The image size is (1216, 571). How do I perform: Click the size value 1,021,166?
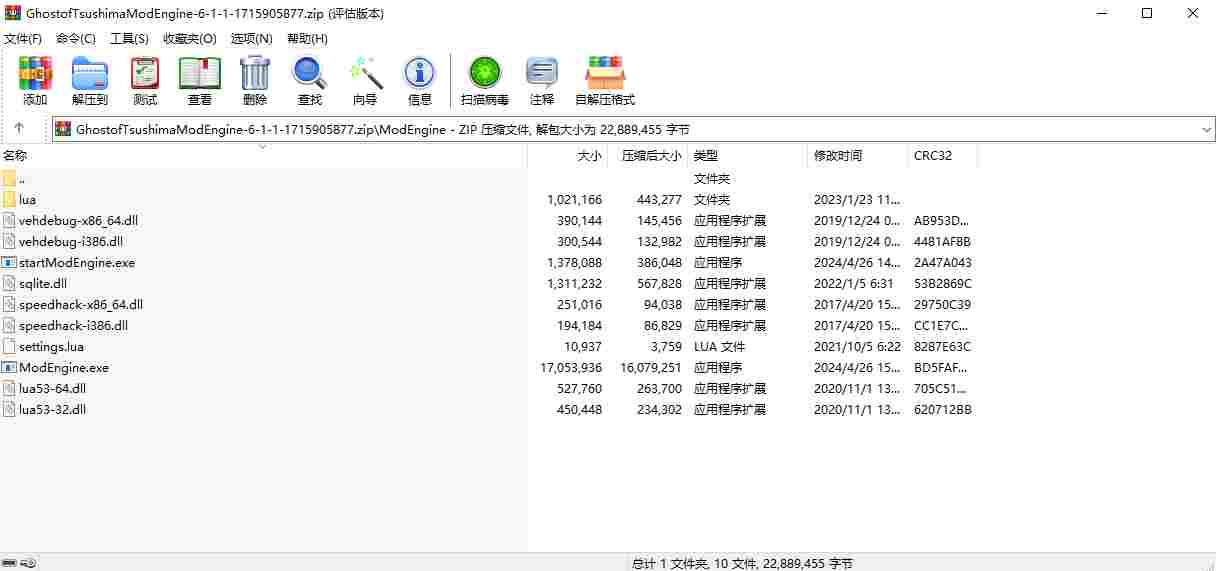pos(575,200)
